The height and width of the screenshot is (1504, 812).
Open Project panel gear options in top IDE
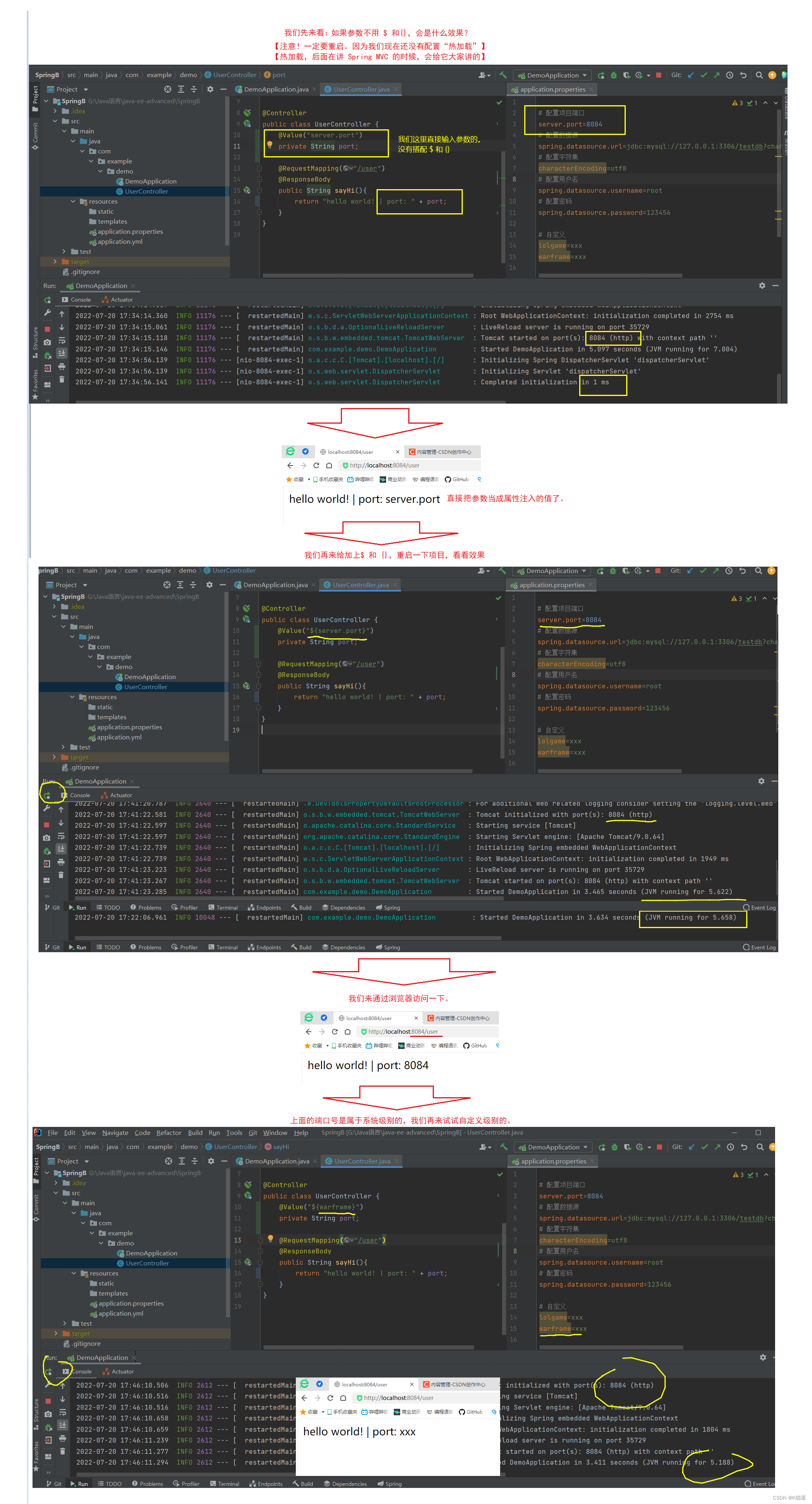coord(210,89)
